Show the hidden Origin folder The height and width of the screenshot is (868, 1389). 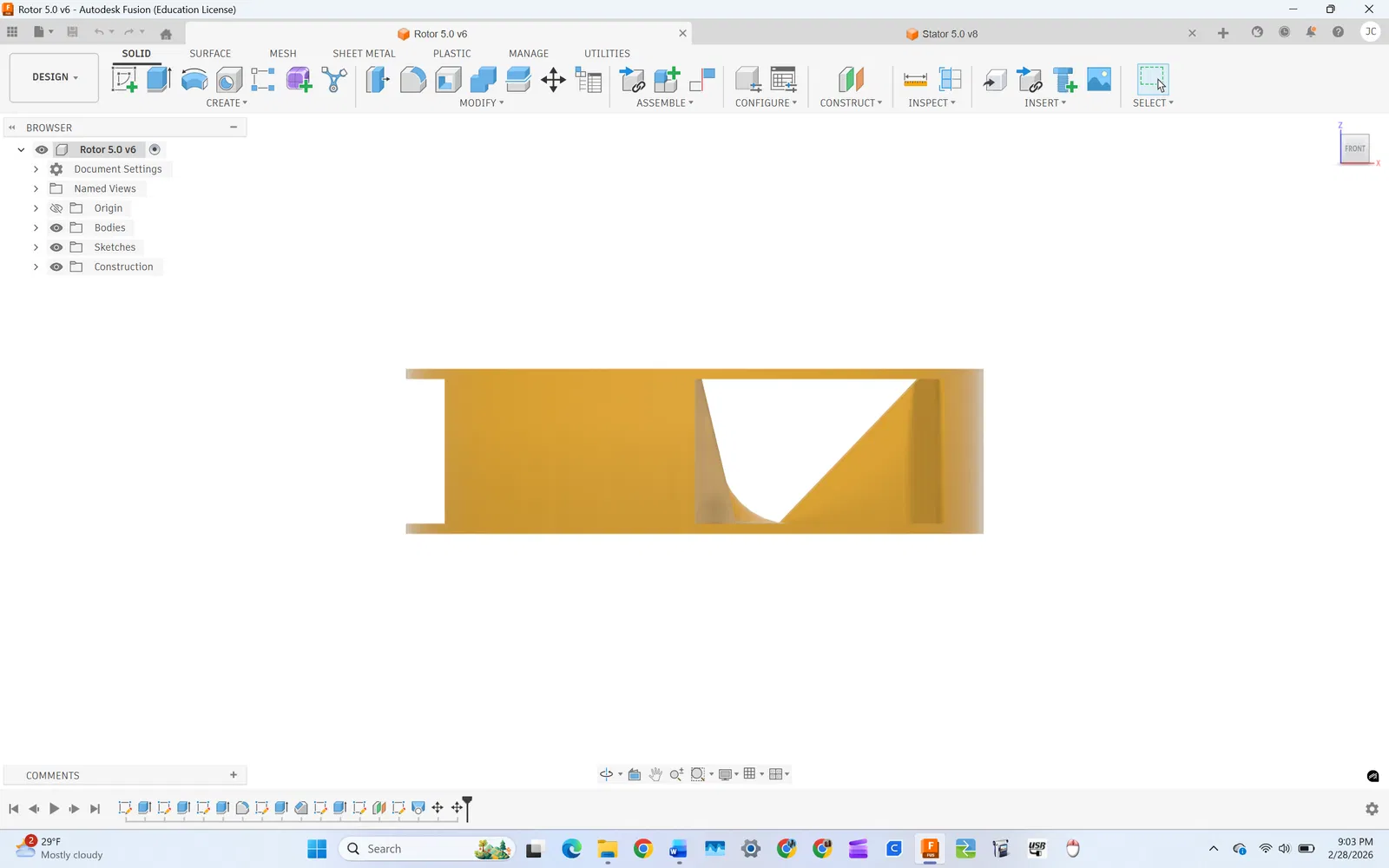coord(56,208)
